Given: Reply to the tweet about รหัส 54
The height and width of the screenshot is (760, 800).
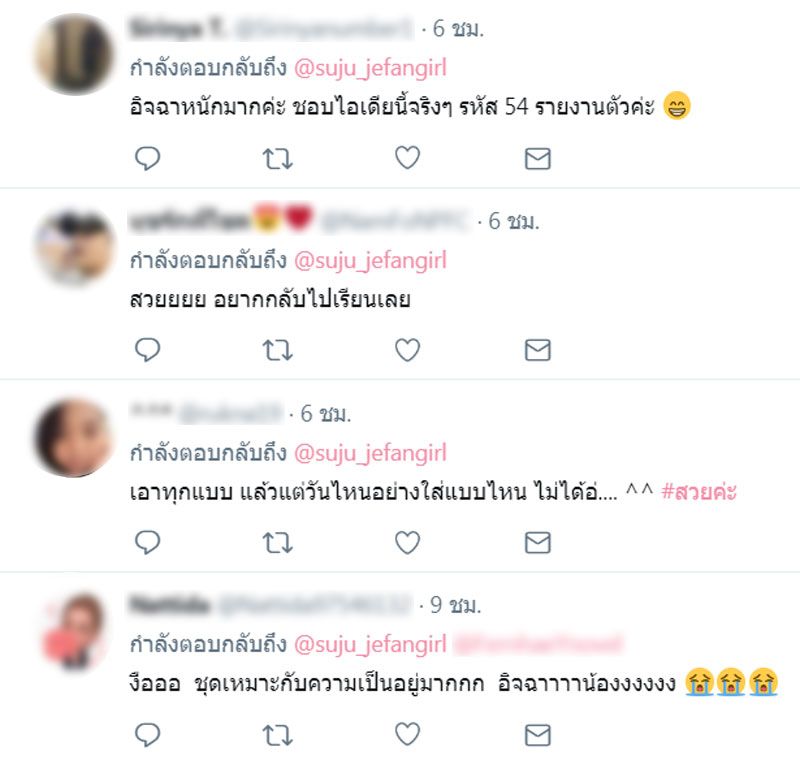Looking at the screenshot, I should (147, 158).
